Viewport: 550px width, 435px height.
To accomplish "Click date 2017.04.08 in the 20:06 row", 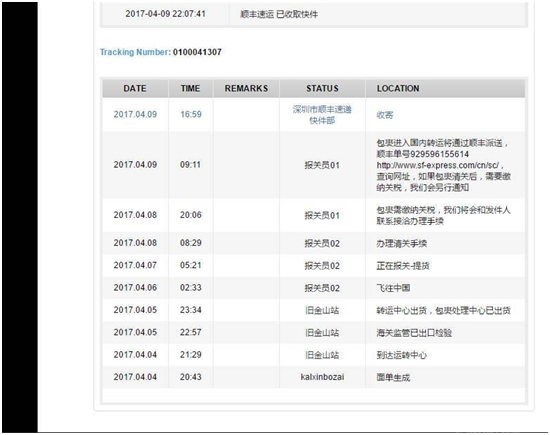I will tap(135, 215).
